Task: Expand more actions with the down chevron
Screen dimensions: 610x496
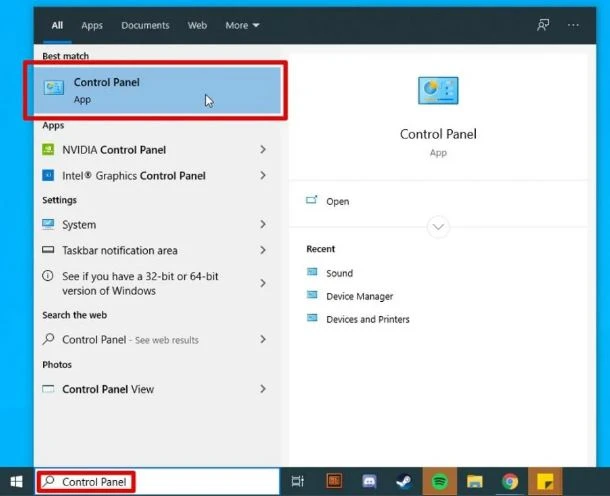Action: [438, 227]
